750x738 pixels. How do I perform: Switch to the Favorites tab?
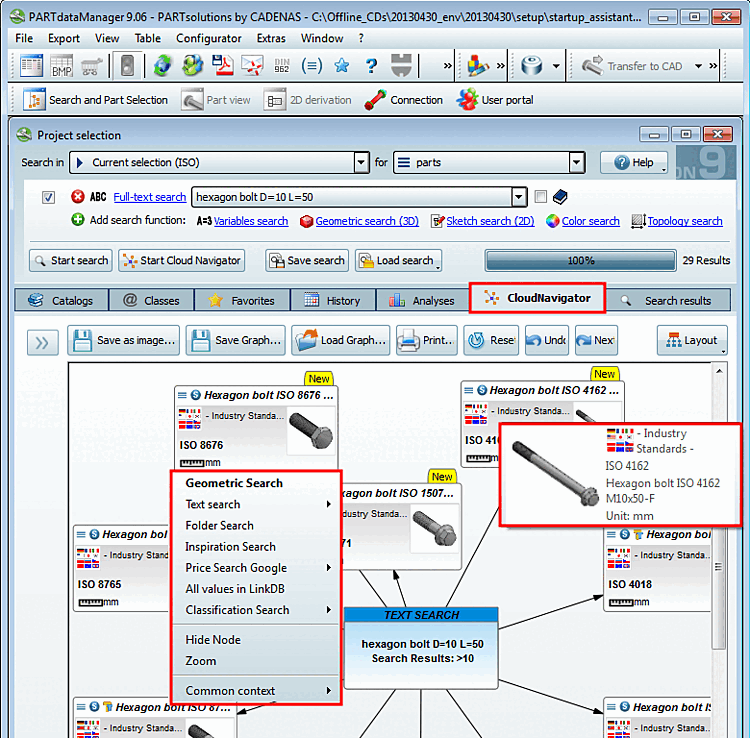click(x=242, y=300)
